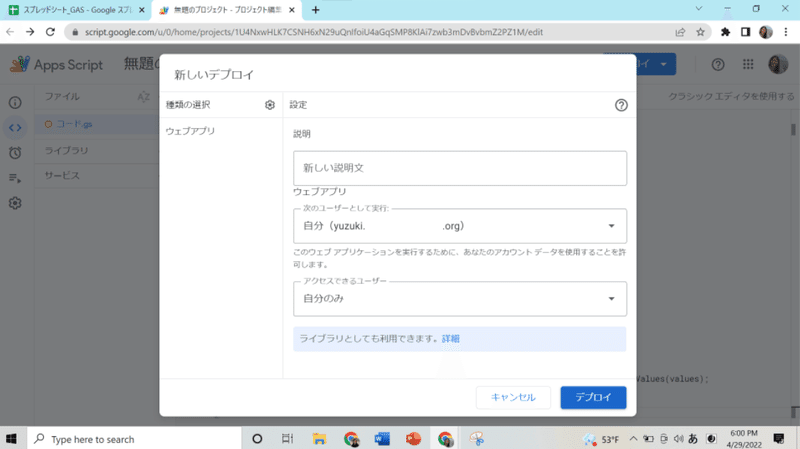Screen dimensions: 800x449
Task: Click the deployment type gear icon
Action: 270,105
